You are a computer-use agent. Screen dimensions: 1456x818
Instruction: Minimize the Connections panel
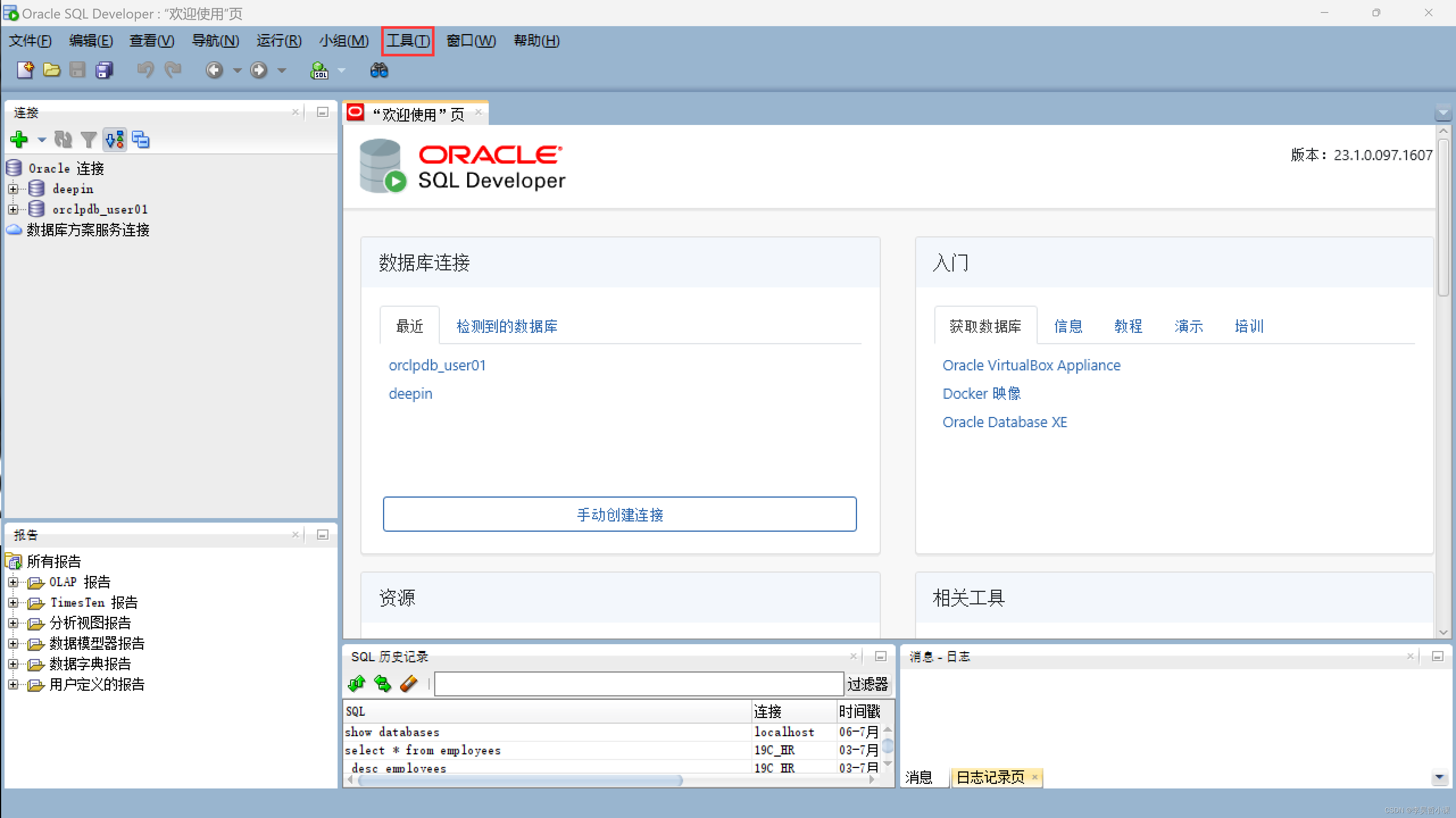pos(322,112)
